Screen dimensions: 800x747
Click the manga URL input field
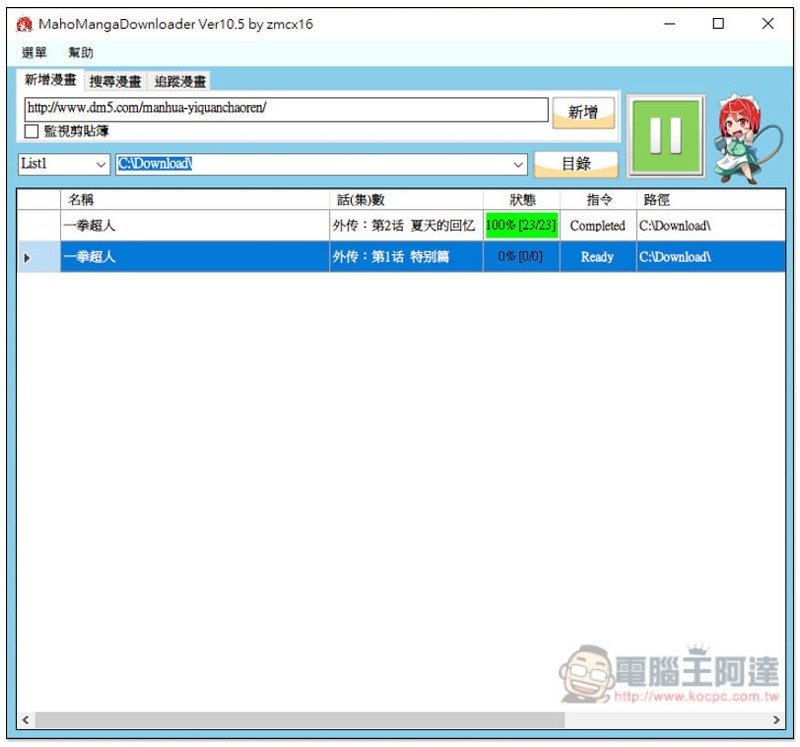click(x=286, y=109)
